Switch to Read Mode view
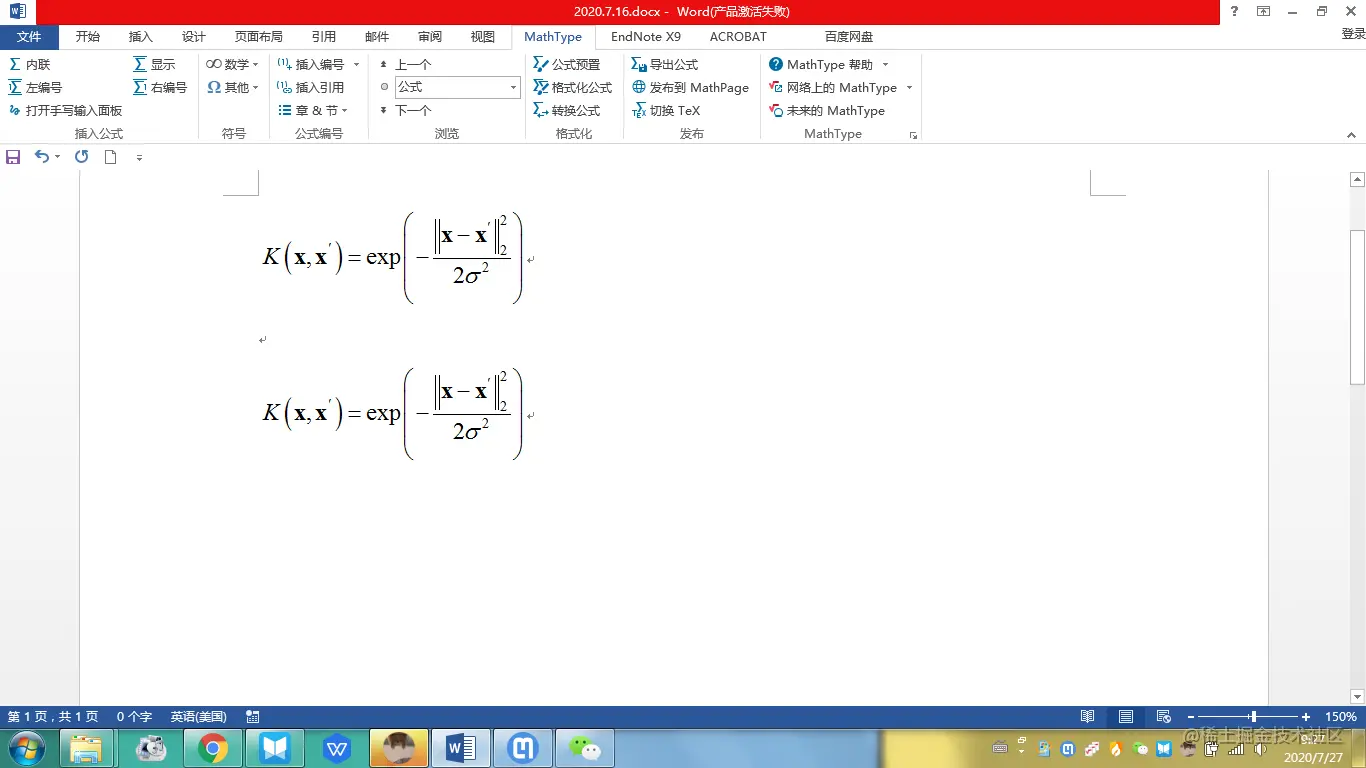1366x768 pixels. point(1088,717)
